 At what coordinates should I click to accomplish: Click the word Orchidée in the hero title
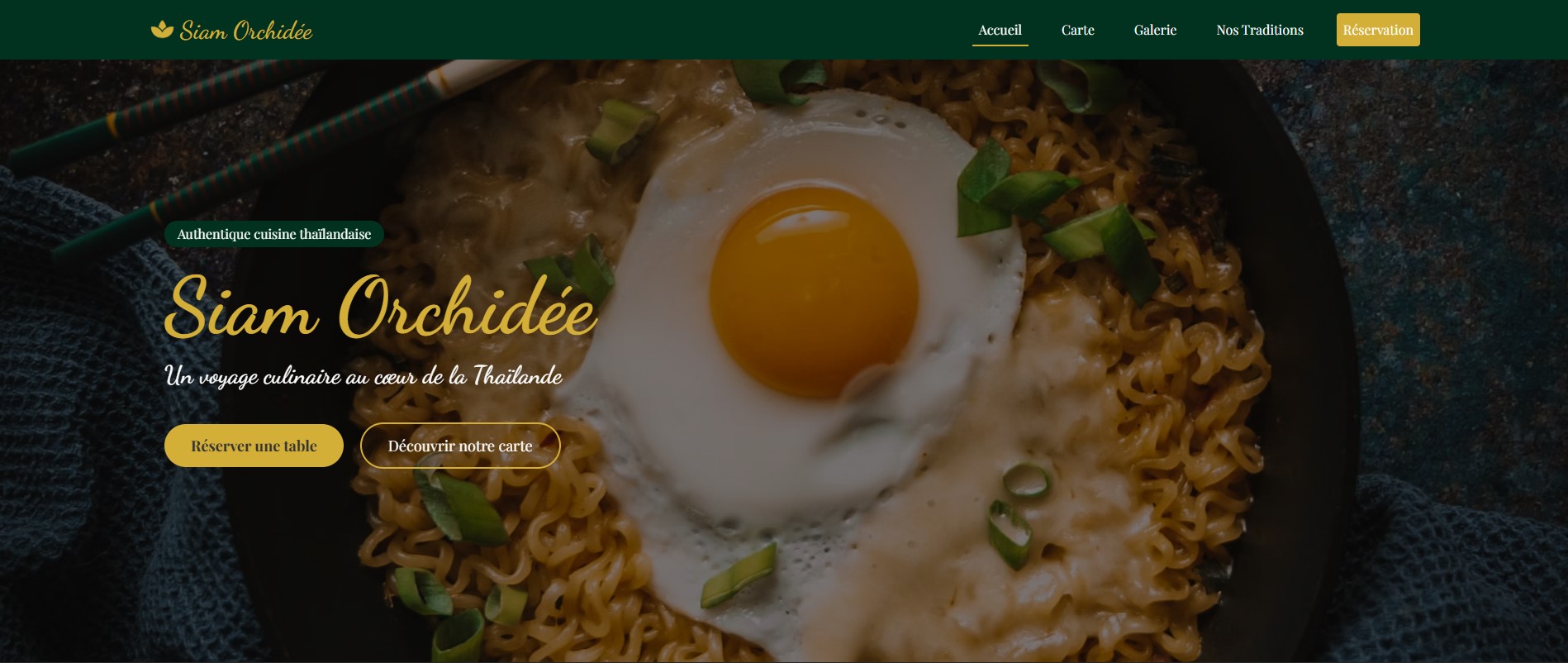(467, 308)
